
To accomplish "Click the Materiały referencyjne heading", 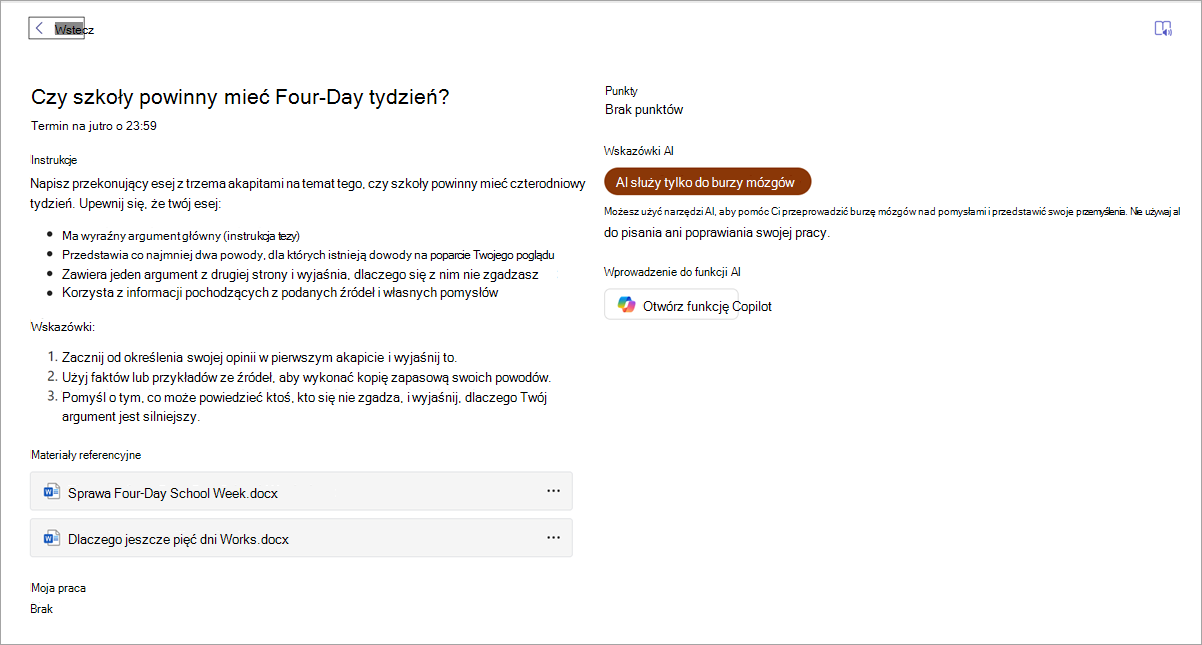I will click(x=86, y=455).
